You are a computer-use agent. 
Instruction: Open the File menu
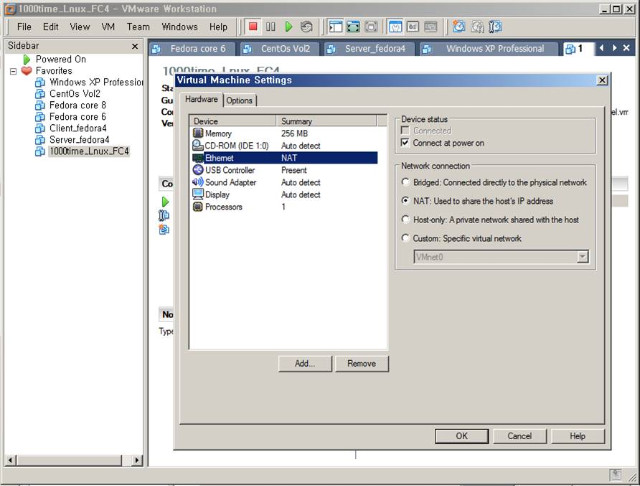[24, 27]
